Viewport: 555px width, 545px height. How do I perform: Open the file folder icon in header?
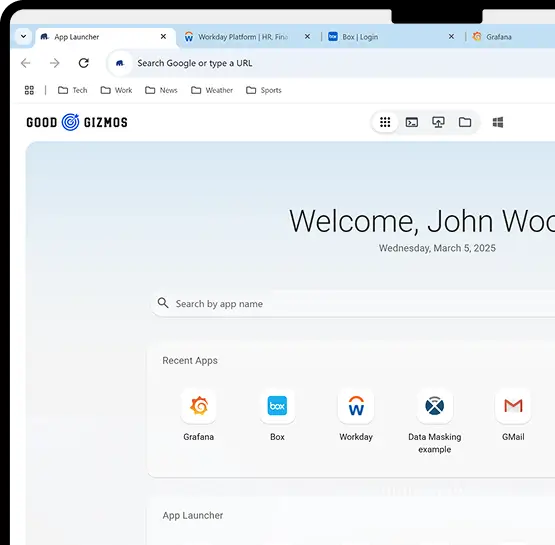[465, 122]
